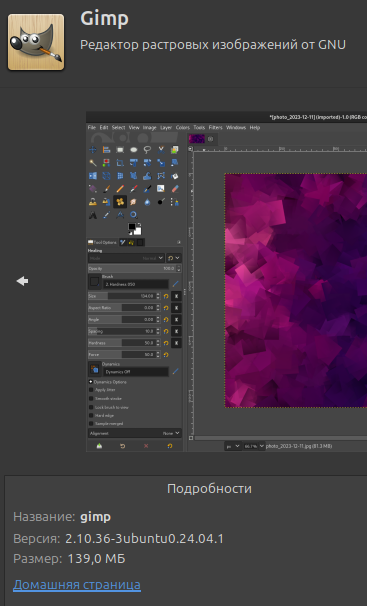This screenshot has width=367, height=606.
Task: Select the Eraser tool
Action: (175, 189)
